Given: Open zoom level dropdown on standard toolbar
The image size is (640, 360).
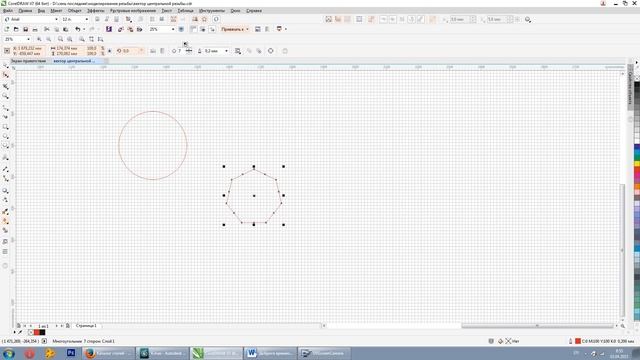Looking at the screenshot, I should pos(173,29).
